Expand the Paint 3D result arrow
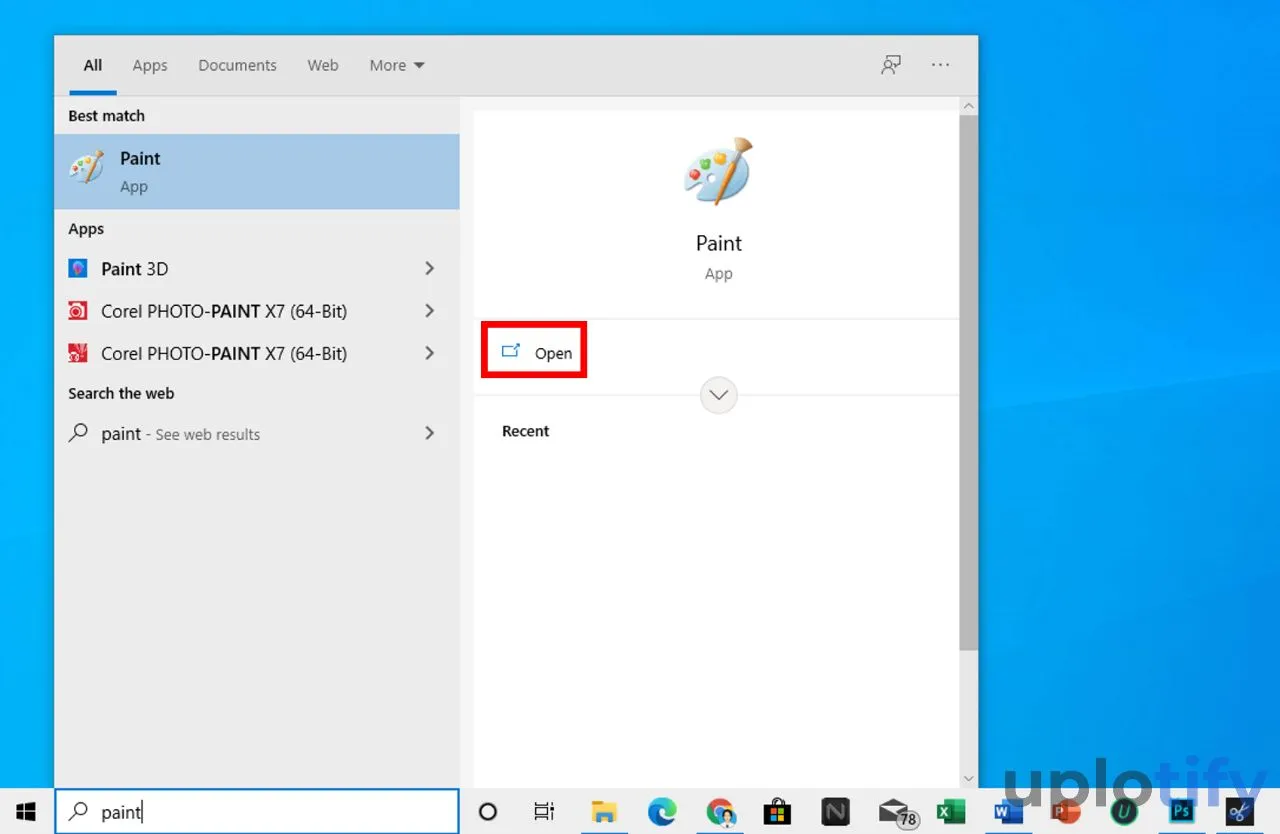 click(x=429, y=269)
